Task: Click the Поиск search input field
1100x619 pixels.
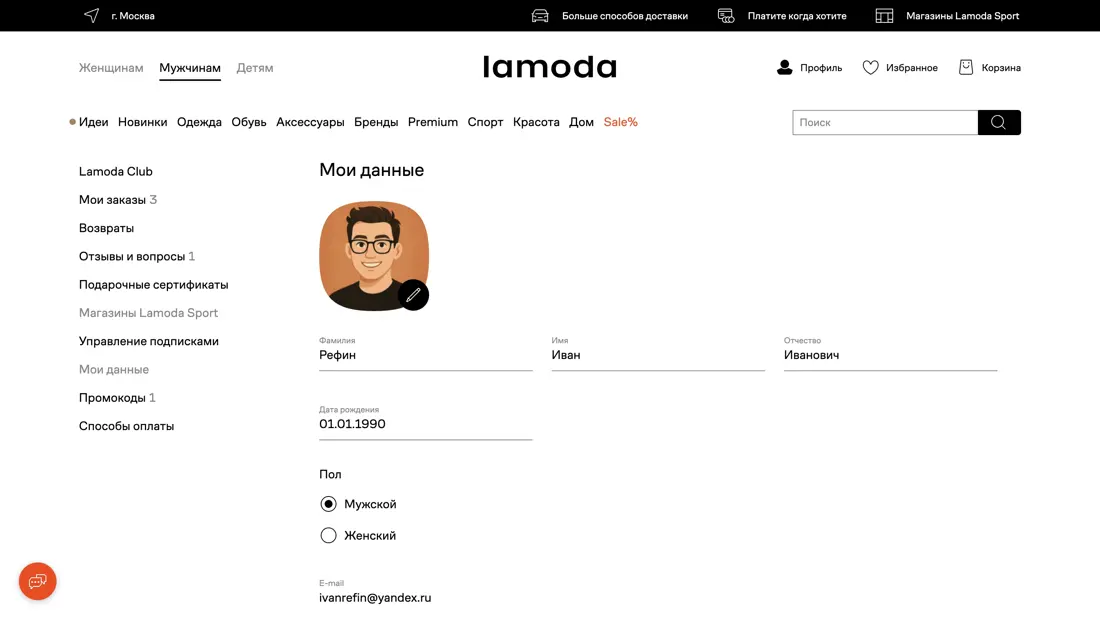Action: (x=885, y=122)
